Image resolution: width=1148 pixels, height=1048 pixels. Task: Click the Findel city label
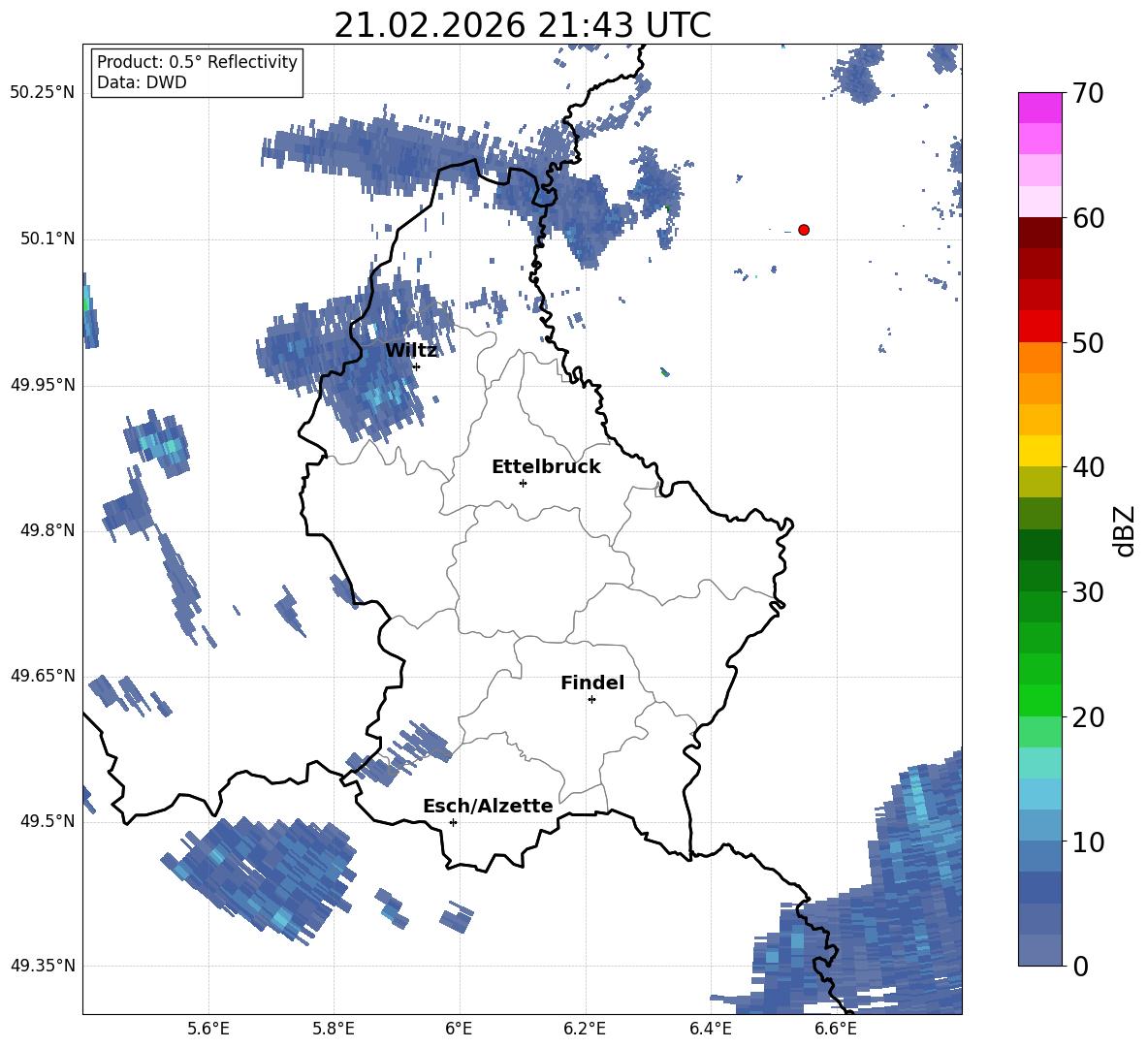point(592,683)
